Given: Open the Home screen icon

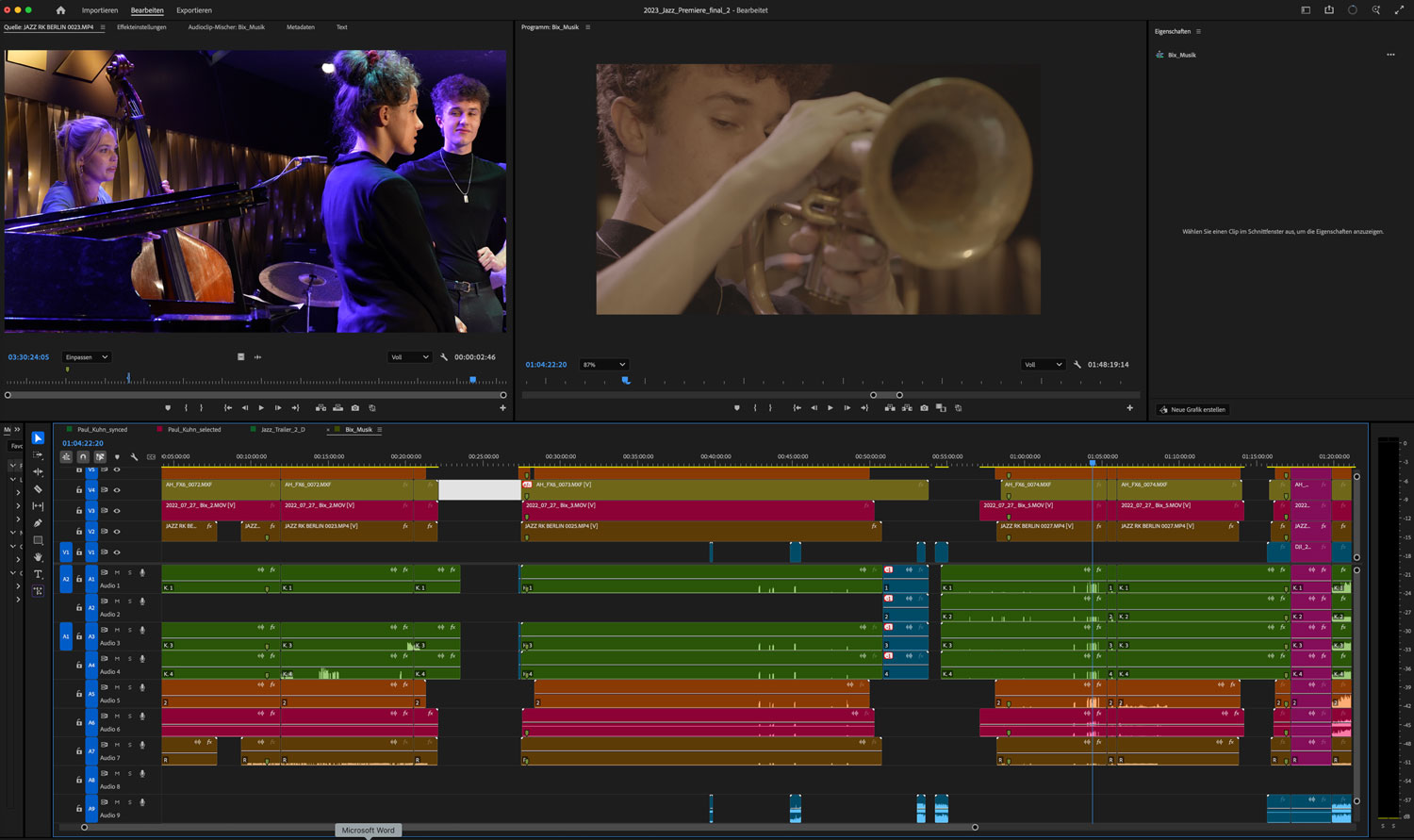Looking at the screenshot, I should pos(61,10).
